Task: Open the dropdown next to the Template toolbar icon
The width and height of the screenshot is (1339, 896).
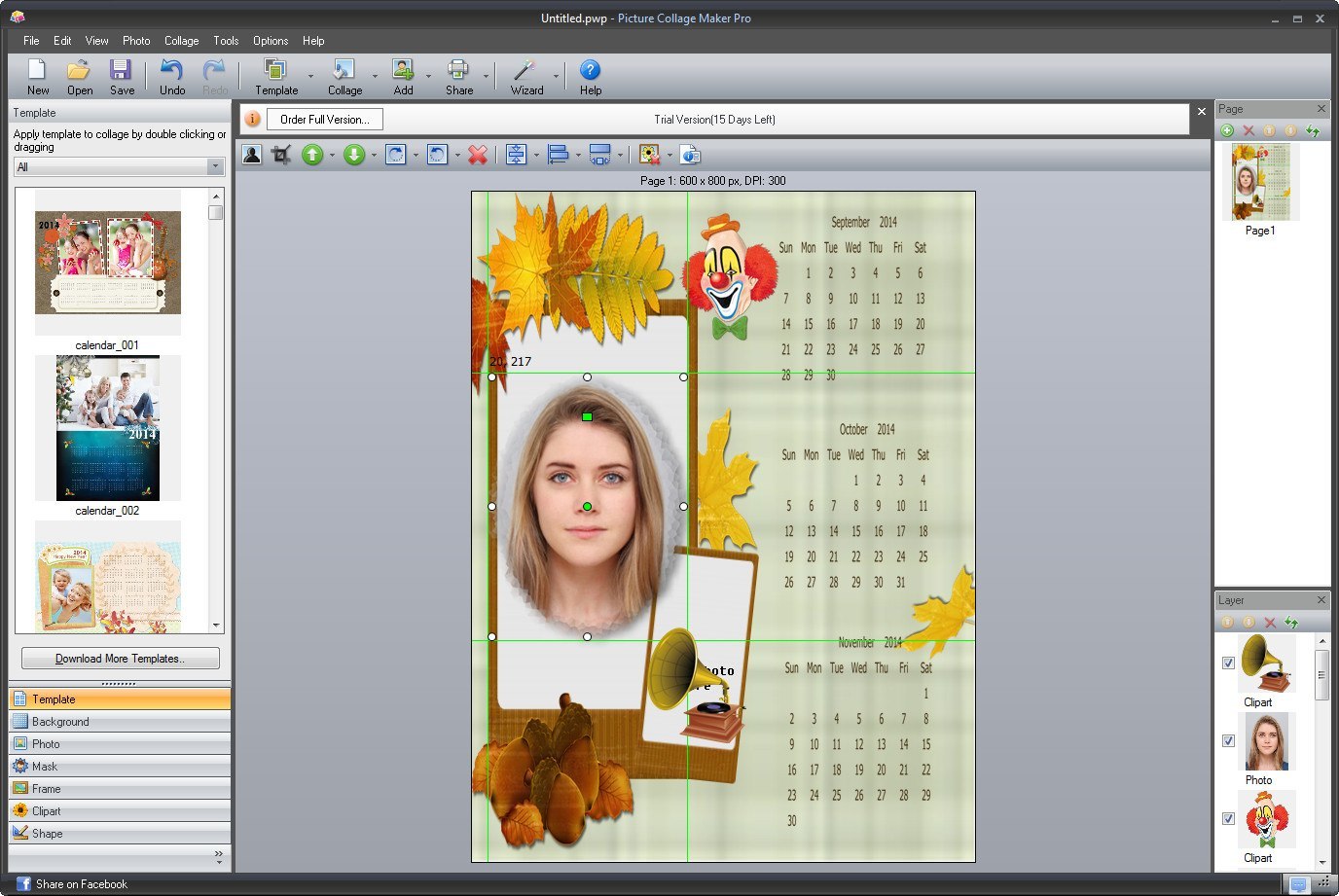Action: tap(309, 76)
